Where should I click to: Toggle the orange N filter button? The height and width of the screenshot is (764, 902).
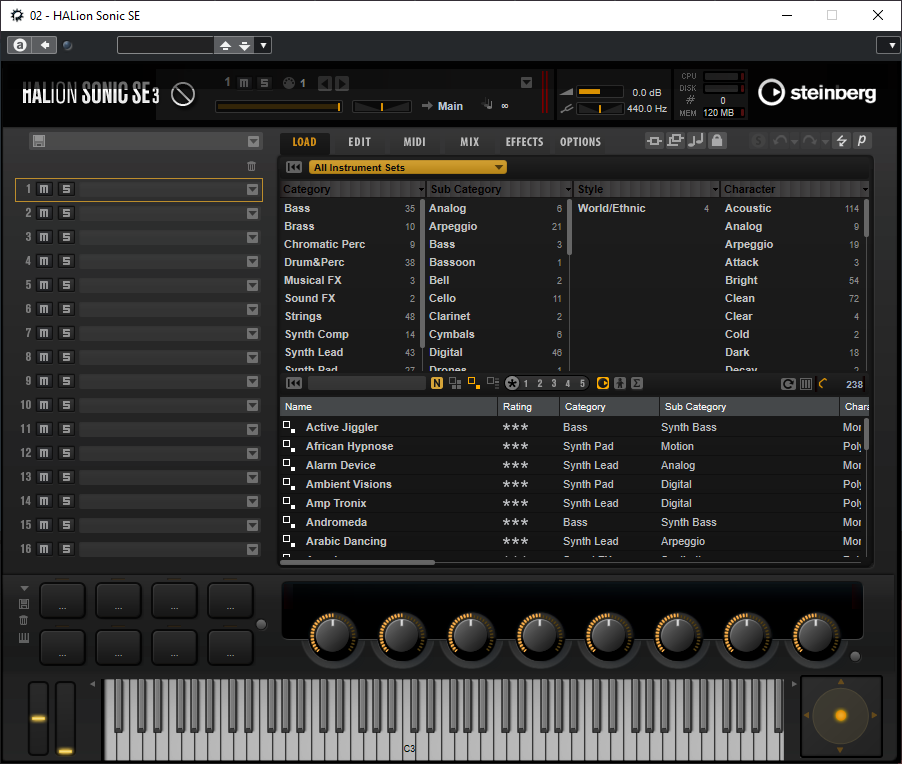click(x=437, y=383)
